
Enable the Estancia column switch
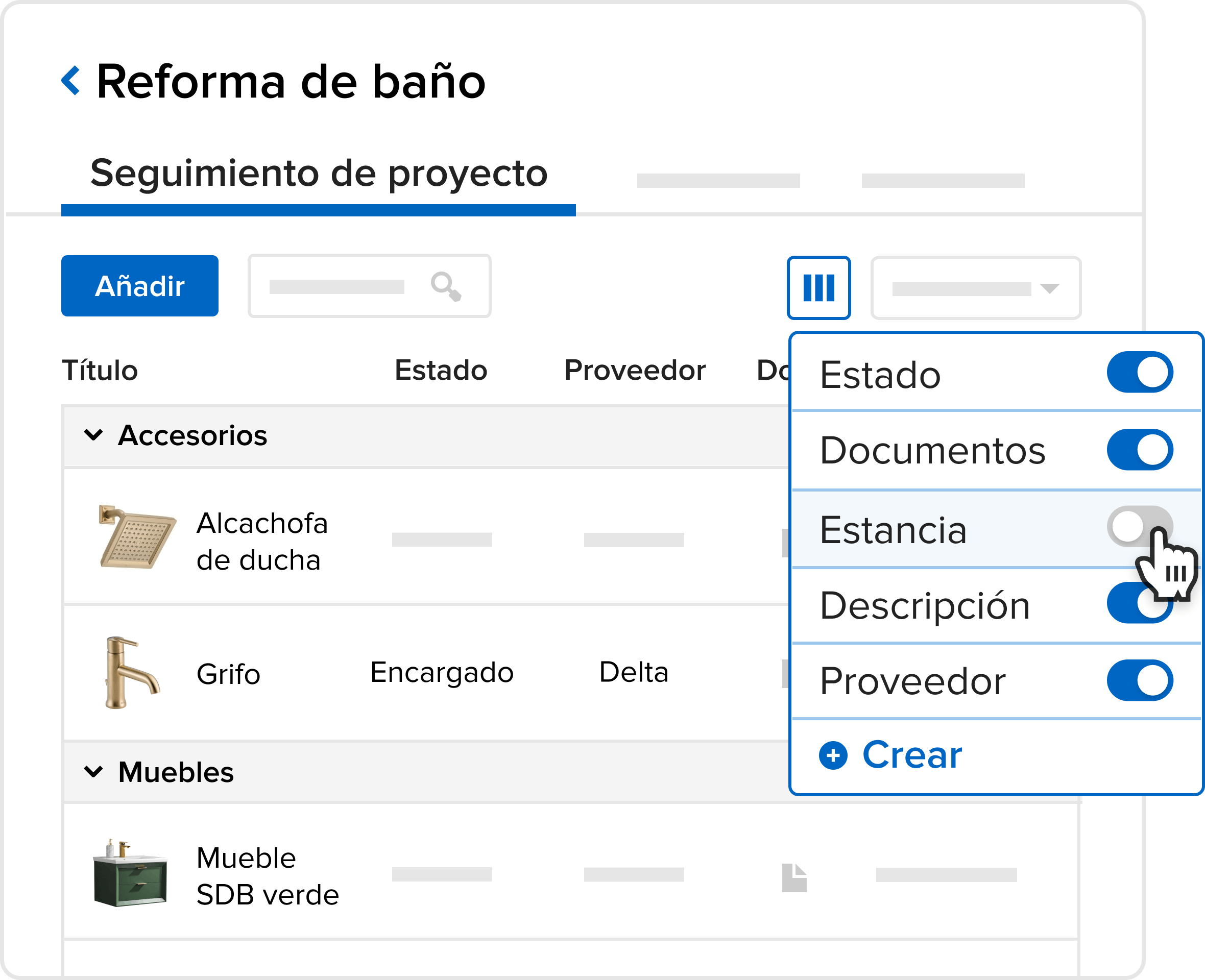click(x=1140, y=526)
